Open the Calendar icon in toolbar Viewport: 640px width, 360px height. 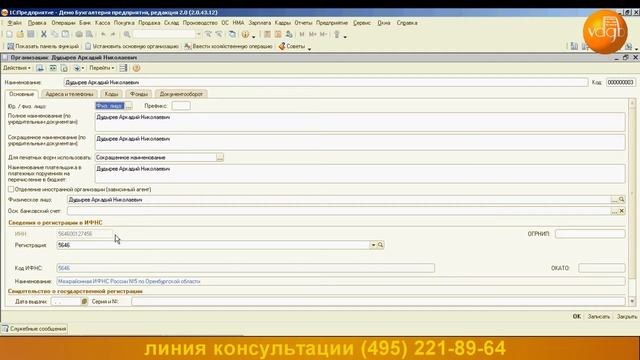(x=278, y=35)
